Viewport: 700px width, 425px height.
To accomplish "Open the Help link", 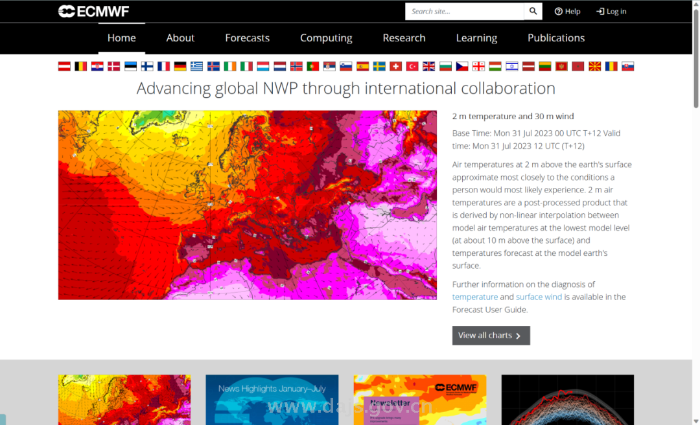I will coord(567,12).
